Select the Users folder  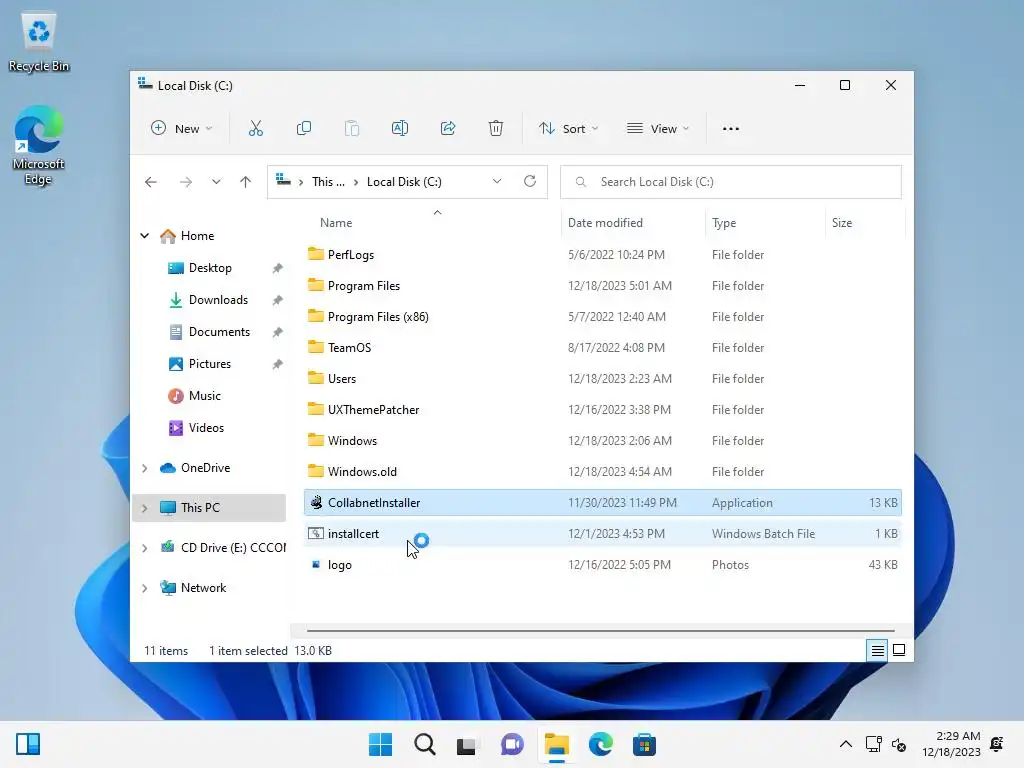(x=602, y=379)
